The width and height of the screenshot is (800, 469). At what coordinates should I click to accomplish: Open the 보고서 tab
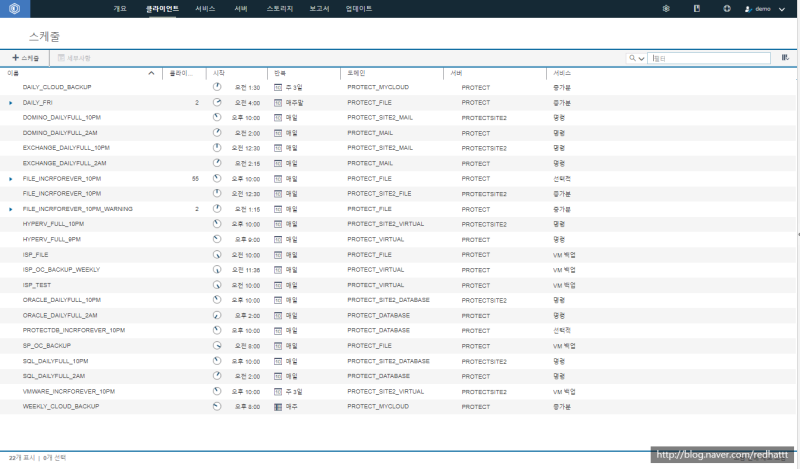point(319,9)
